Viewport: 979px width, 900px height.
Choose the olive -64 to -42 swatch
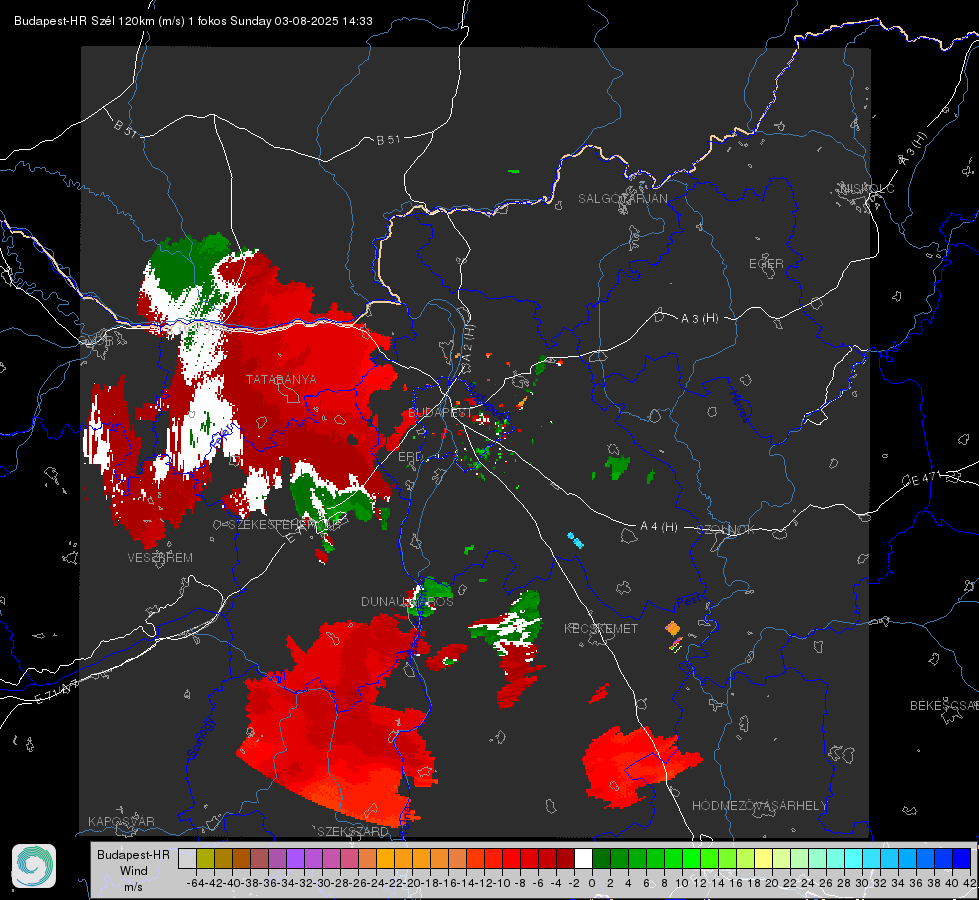click(205, 858)
